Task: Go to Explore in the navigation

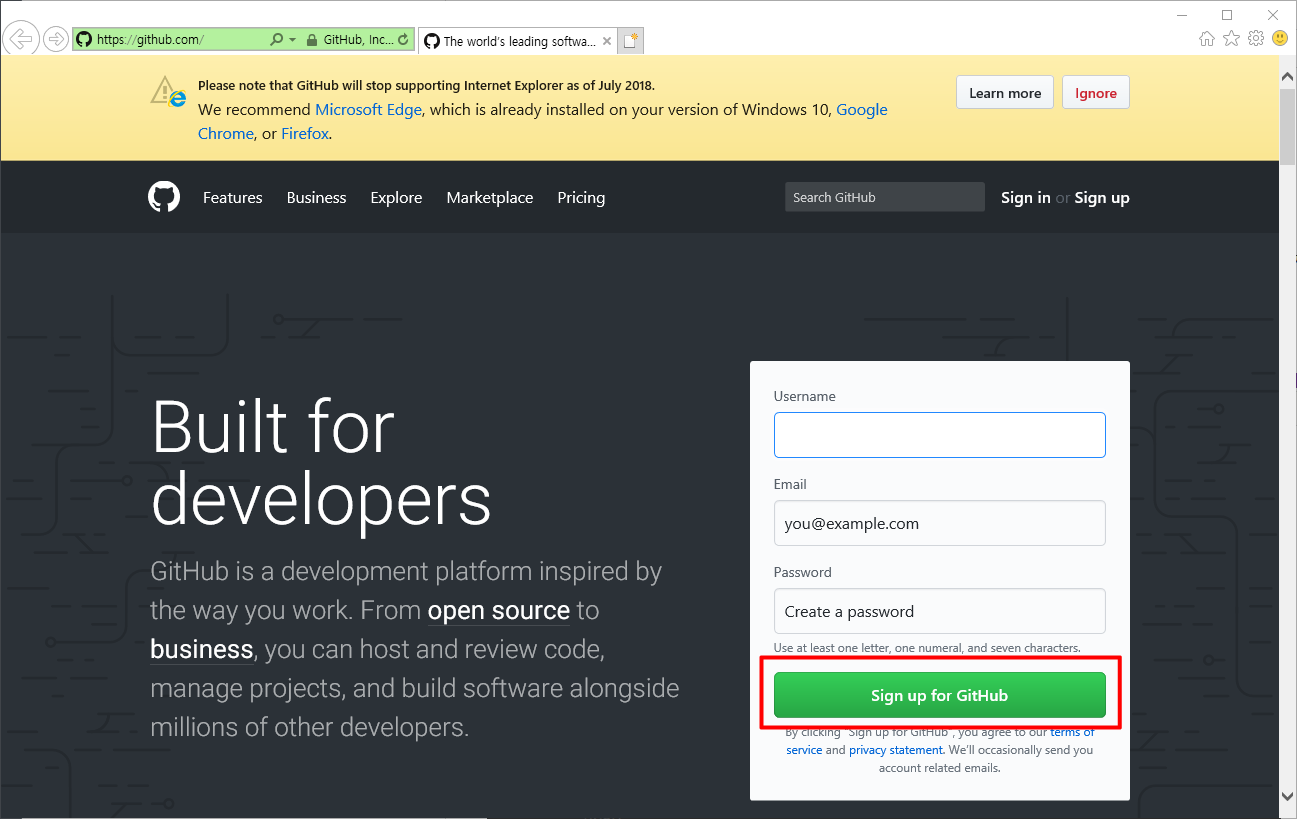Action: point(396,198)
